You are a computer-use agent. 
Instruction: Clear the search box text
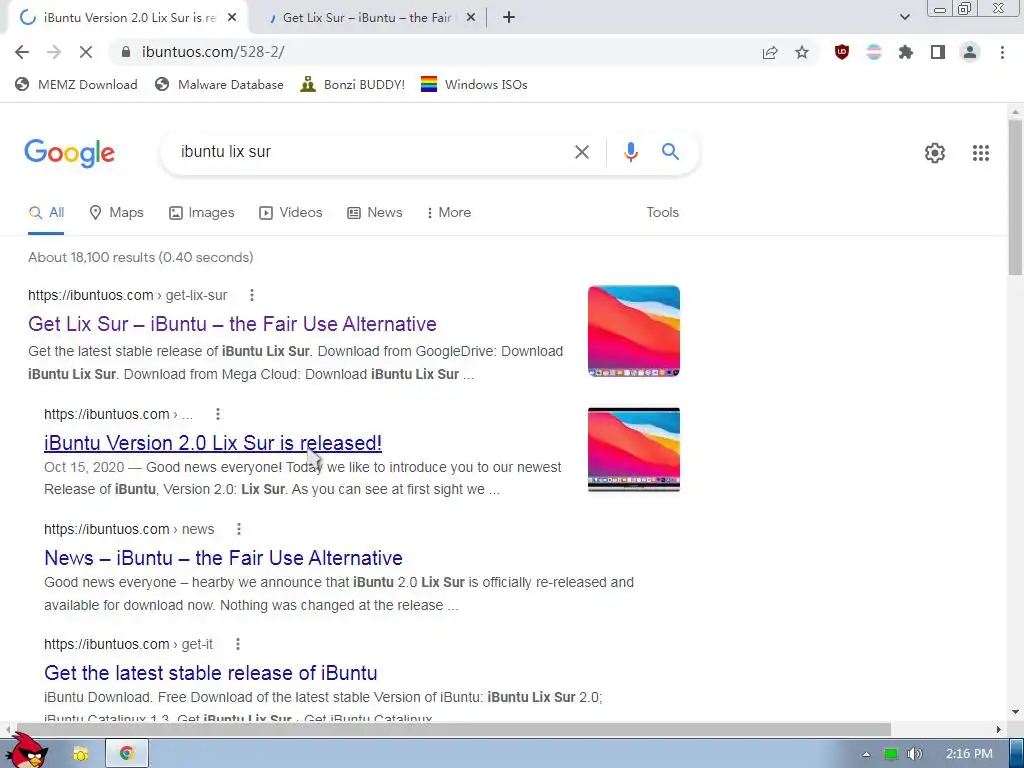coord(581,152)
